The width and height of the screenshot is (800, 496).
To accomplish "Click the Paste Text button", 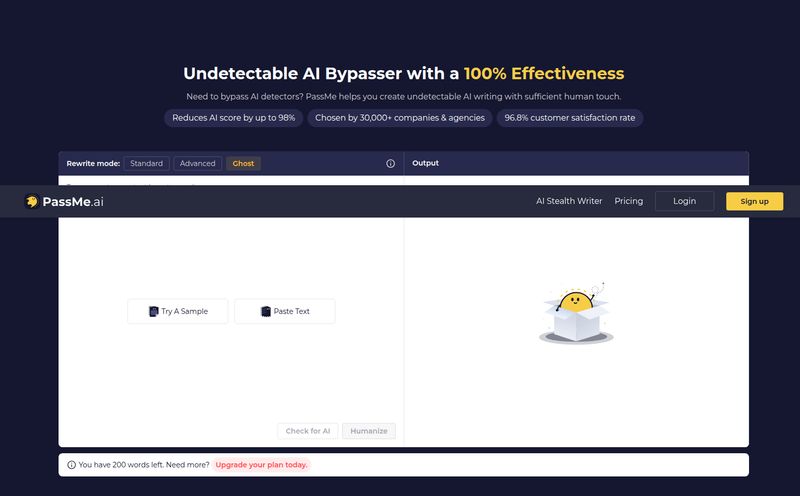I will 285,311.
